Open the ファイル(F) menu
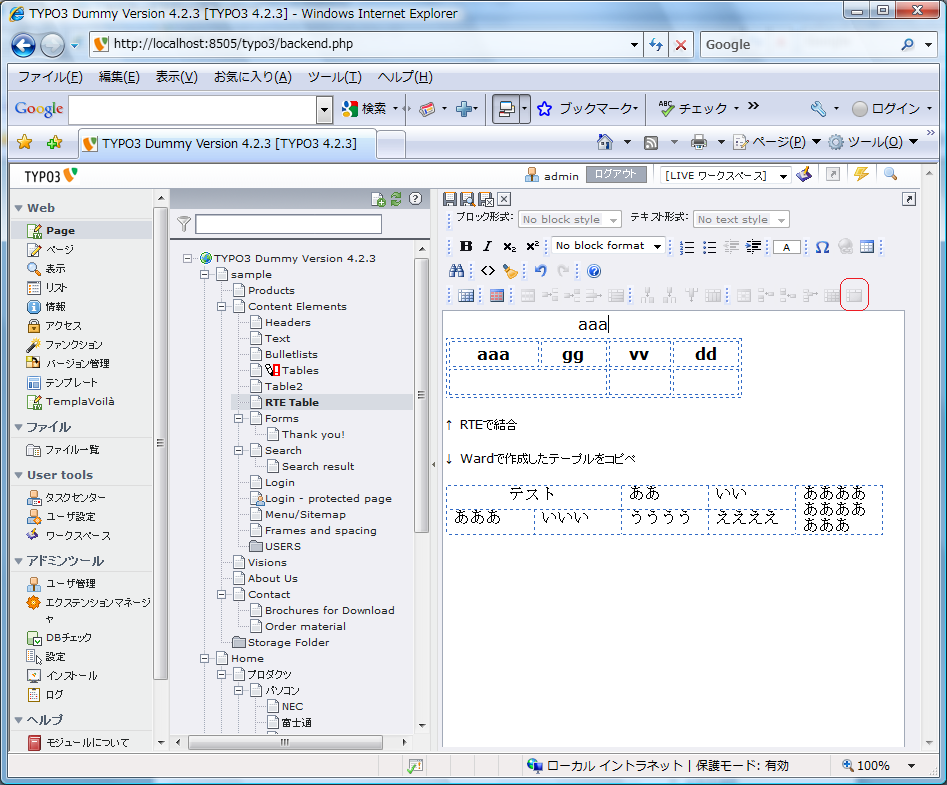The image size is (947, 785). pos(50,77)
